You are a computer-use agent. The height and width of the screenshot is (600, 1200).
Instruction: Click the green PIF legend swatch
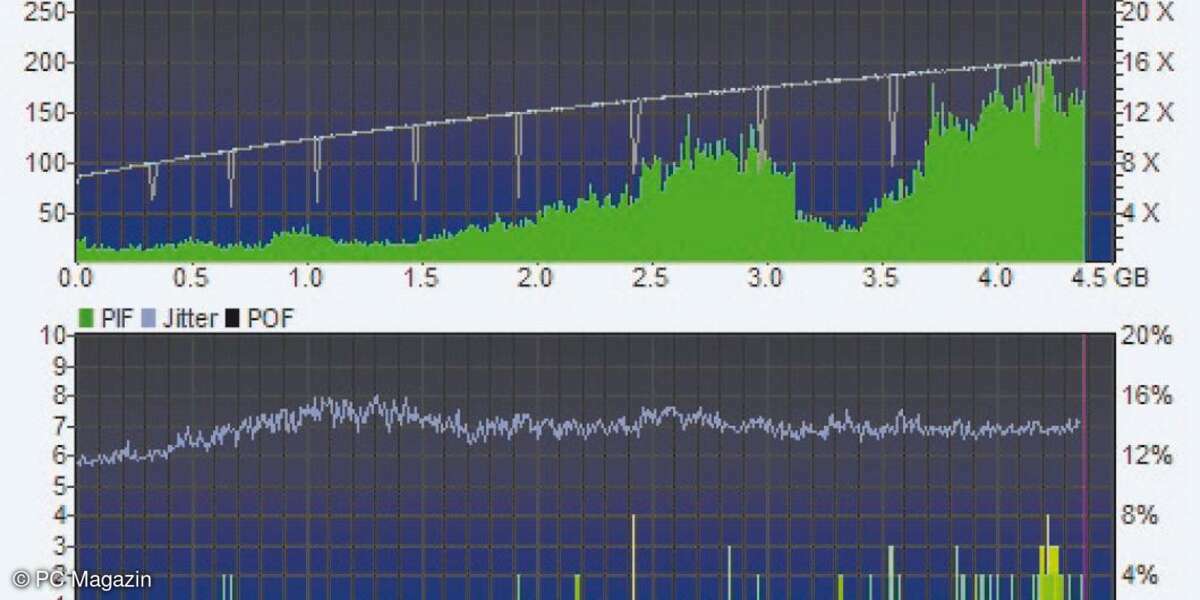point(85,319)
